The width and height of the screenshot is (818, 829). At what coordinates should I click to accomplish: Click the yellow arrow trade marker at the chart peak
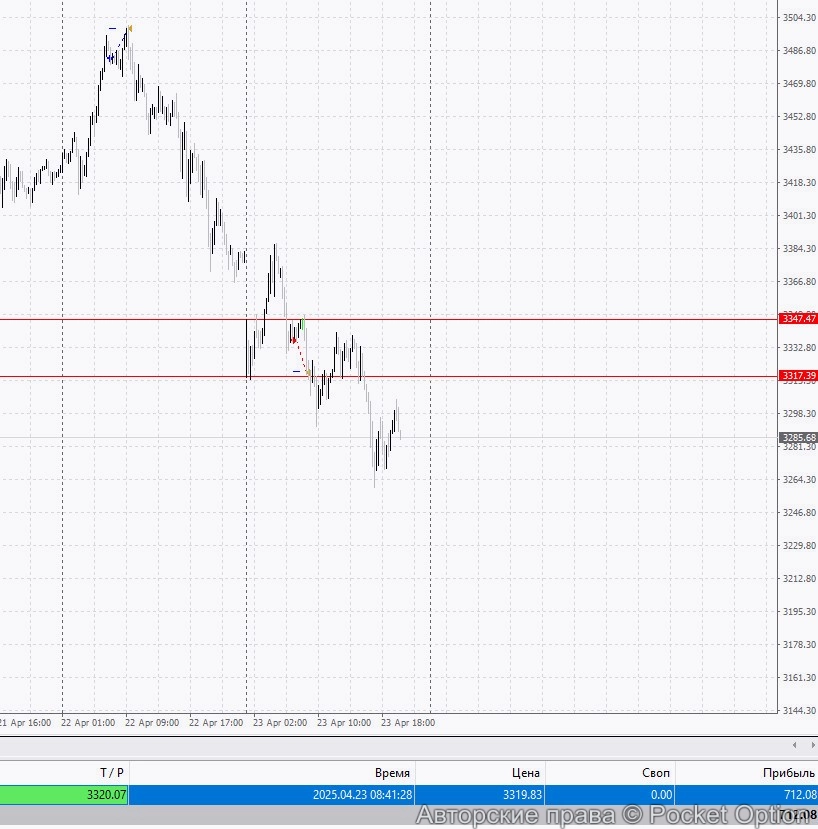130,28
